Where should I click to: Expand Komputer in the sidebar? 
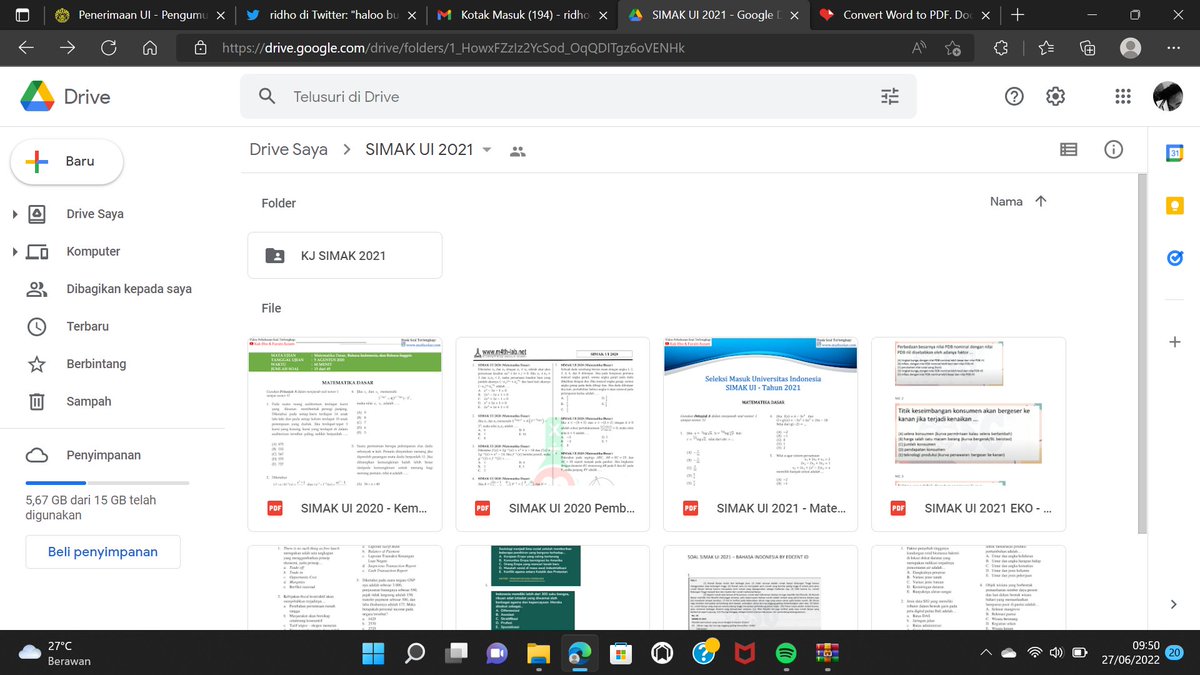[14, 251]
